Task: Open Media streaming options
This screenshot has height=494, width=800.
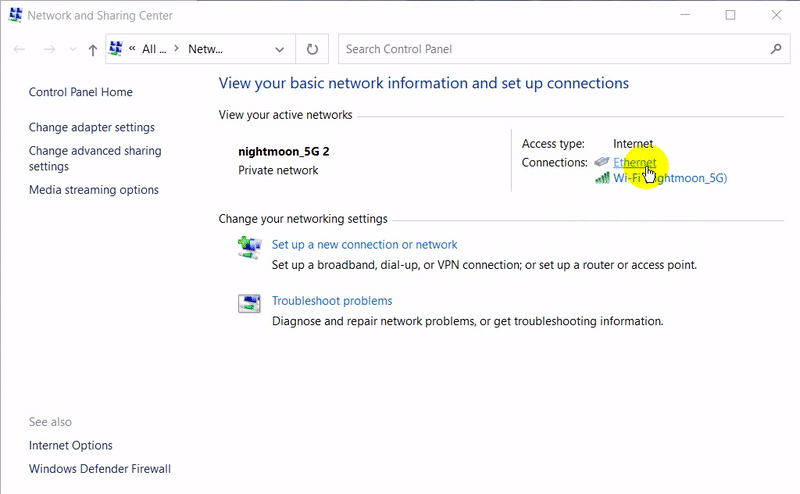Action: pyautogui.click(x=94, y=190)
